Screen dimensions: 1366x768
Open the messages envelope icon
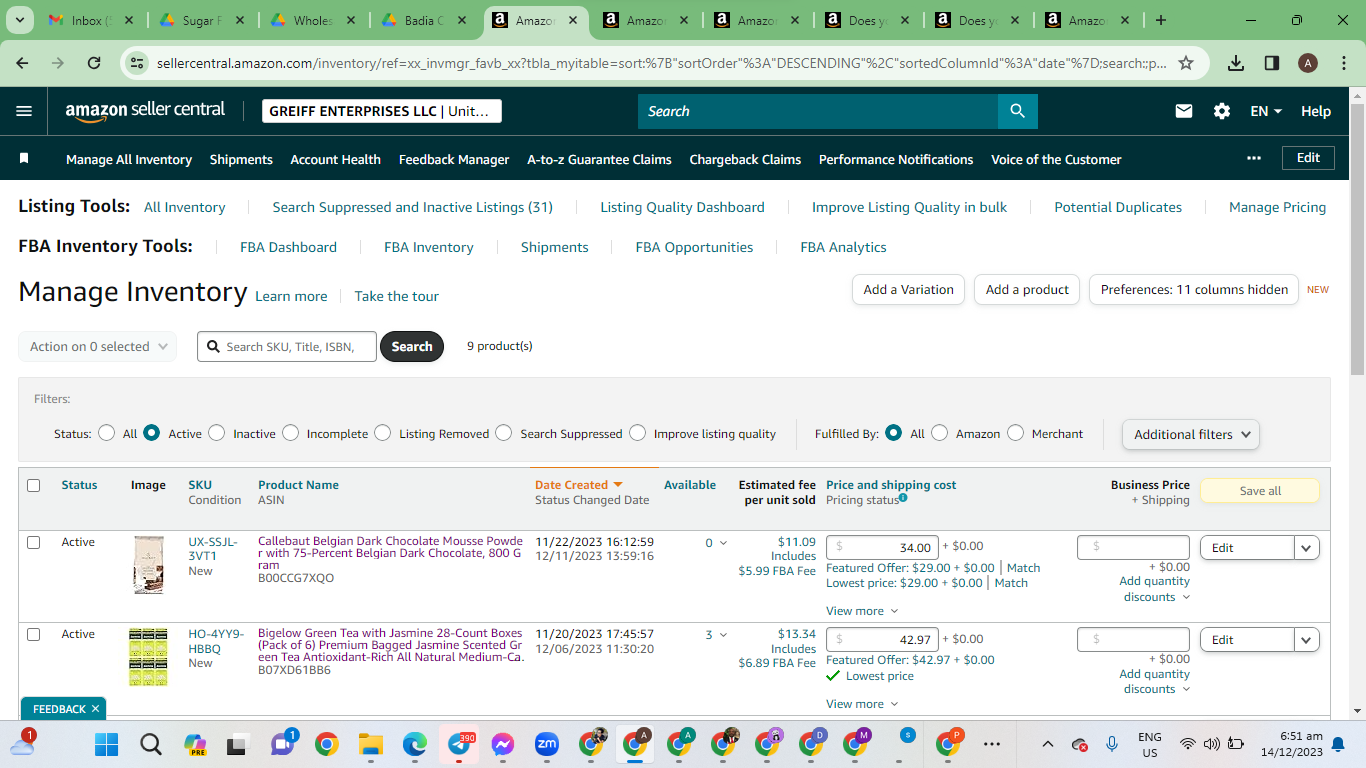(x=1184, y=111)
